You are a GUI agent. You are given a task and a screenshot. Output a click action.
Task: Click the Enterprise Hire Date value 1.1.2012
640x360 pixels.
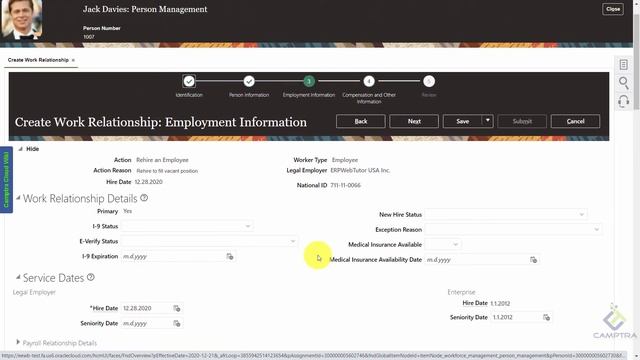point(500,303)
